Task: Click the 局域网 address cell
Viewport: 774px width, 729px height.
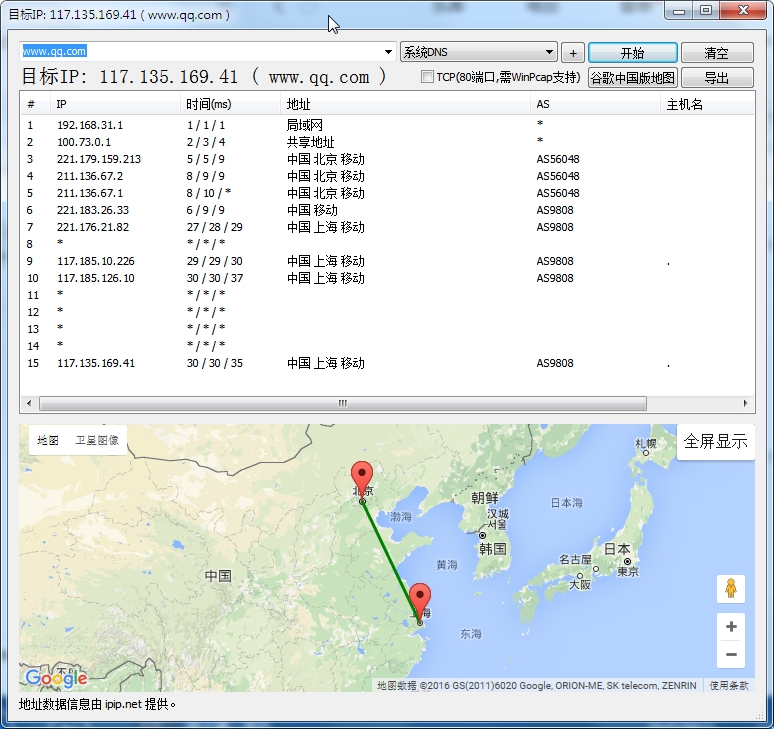Action: (x=305, y=125)
